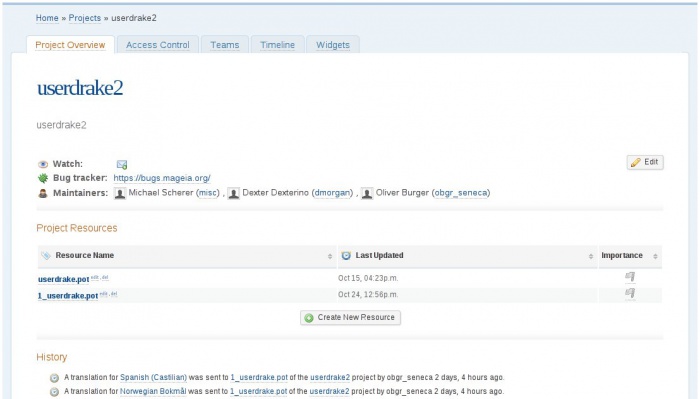The image size is (700, 399).
Task: Open https://bugs.mageia.org/ link
Action: 162,178
